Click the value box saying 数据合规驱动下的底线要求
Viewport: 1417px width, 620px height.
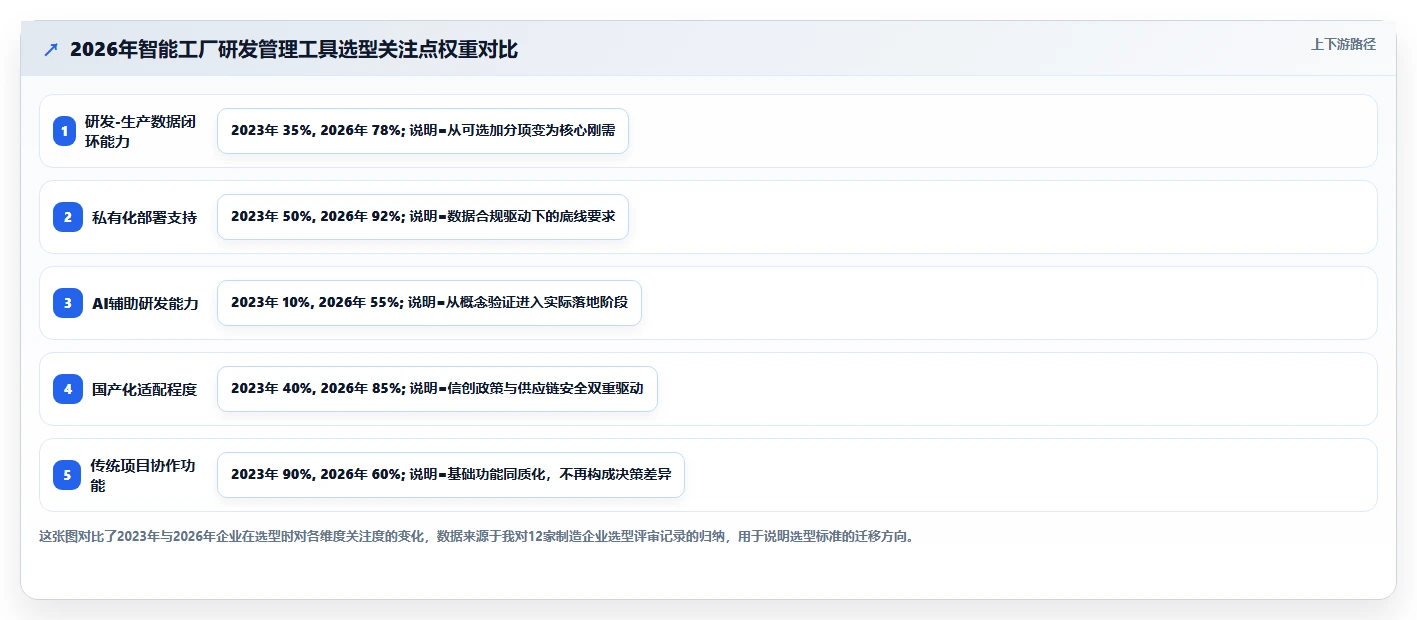pyautogui.click(x=423, y=217)
